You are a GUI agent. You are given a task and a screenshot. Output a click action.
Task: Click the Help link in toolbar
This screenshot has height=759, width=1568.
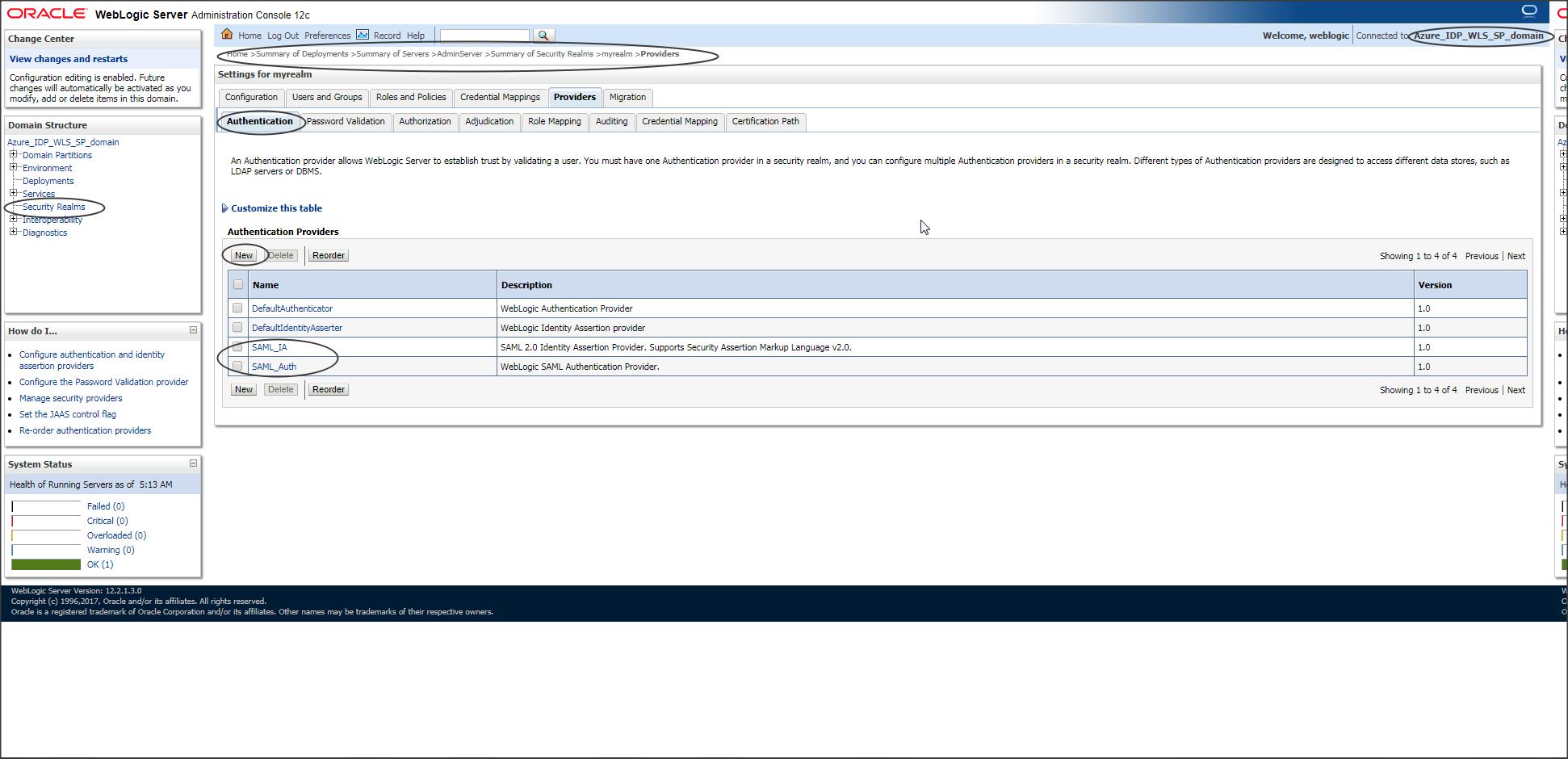tap(416, 36)
